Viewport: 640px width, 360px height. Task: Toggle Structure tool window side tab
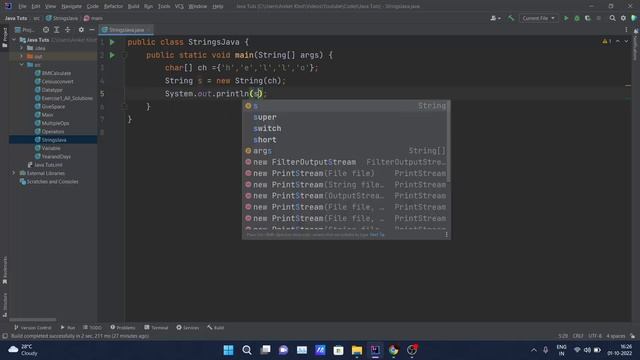coord(5,304)
